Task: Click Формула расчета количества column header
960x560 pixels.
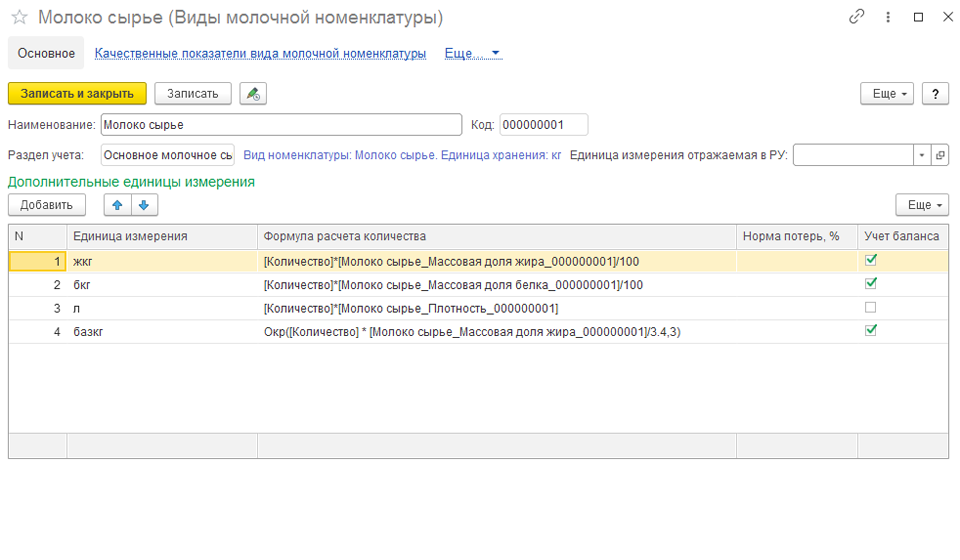Action: click(x=497, y=236)
